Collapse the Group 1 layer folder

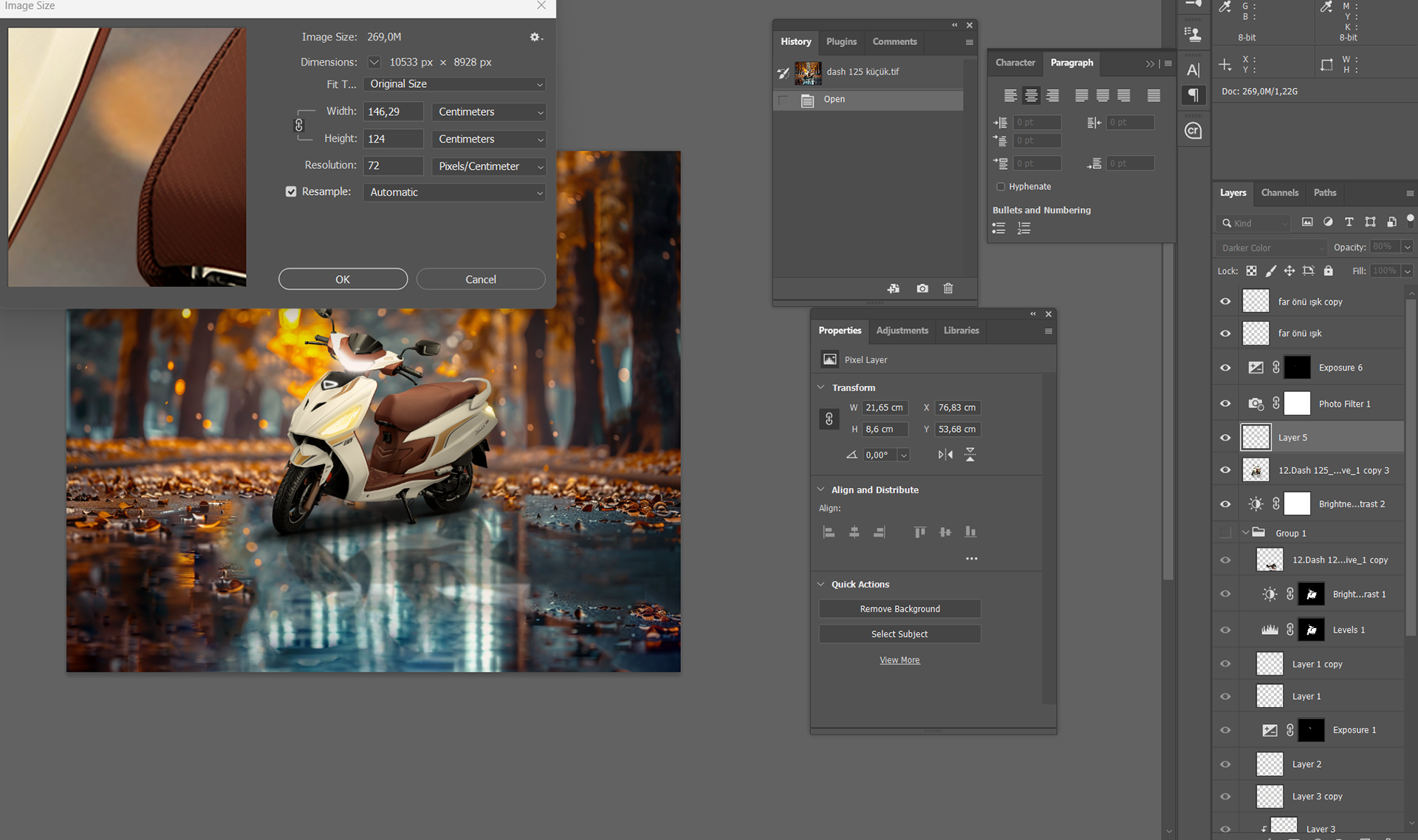1246,533
